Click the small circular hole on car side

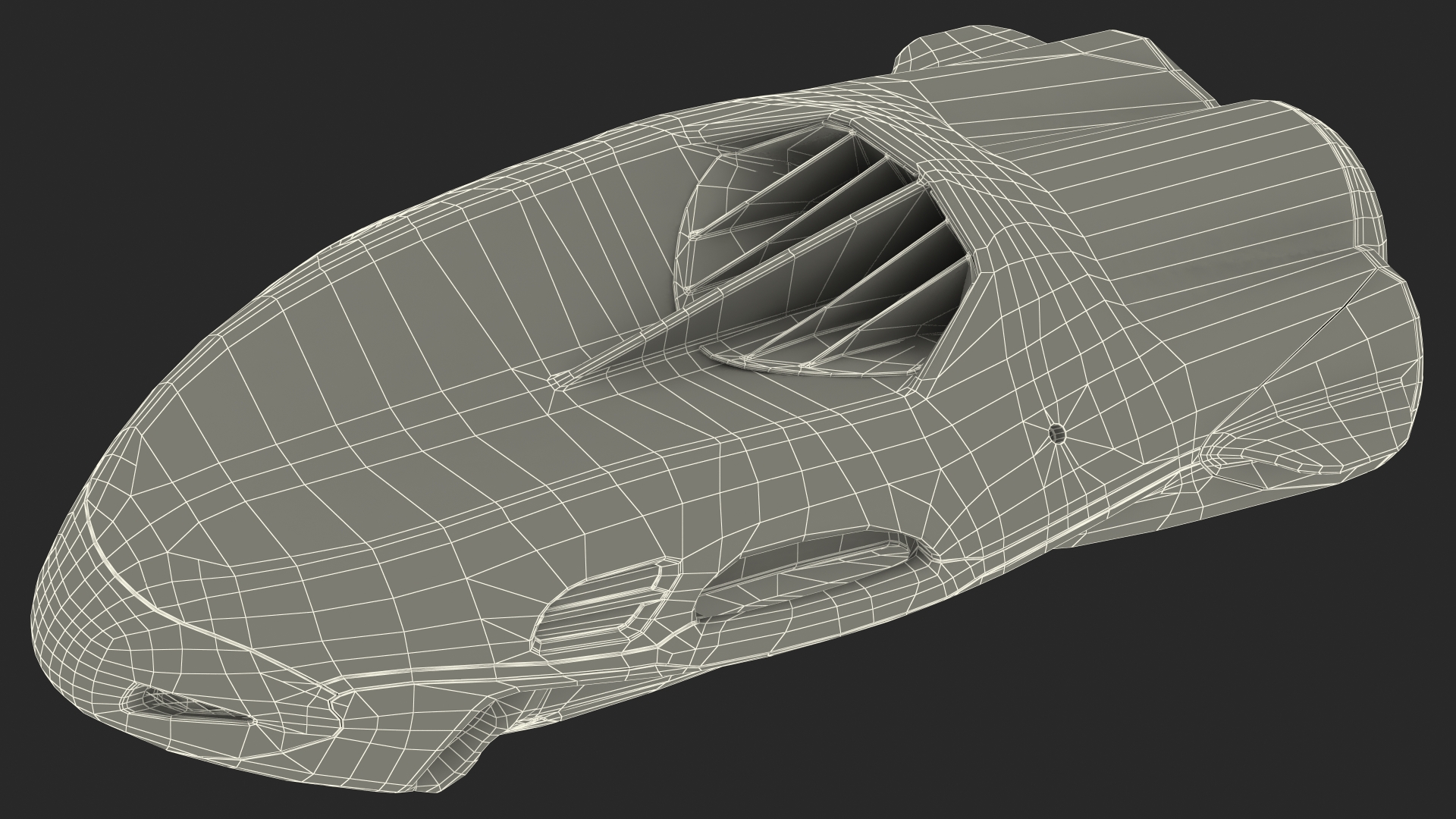[x=1056, y=433]
